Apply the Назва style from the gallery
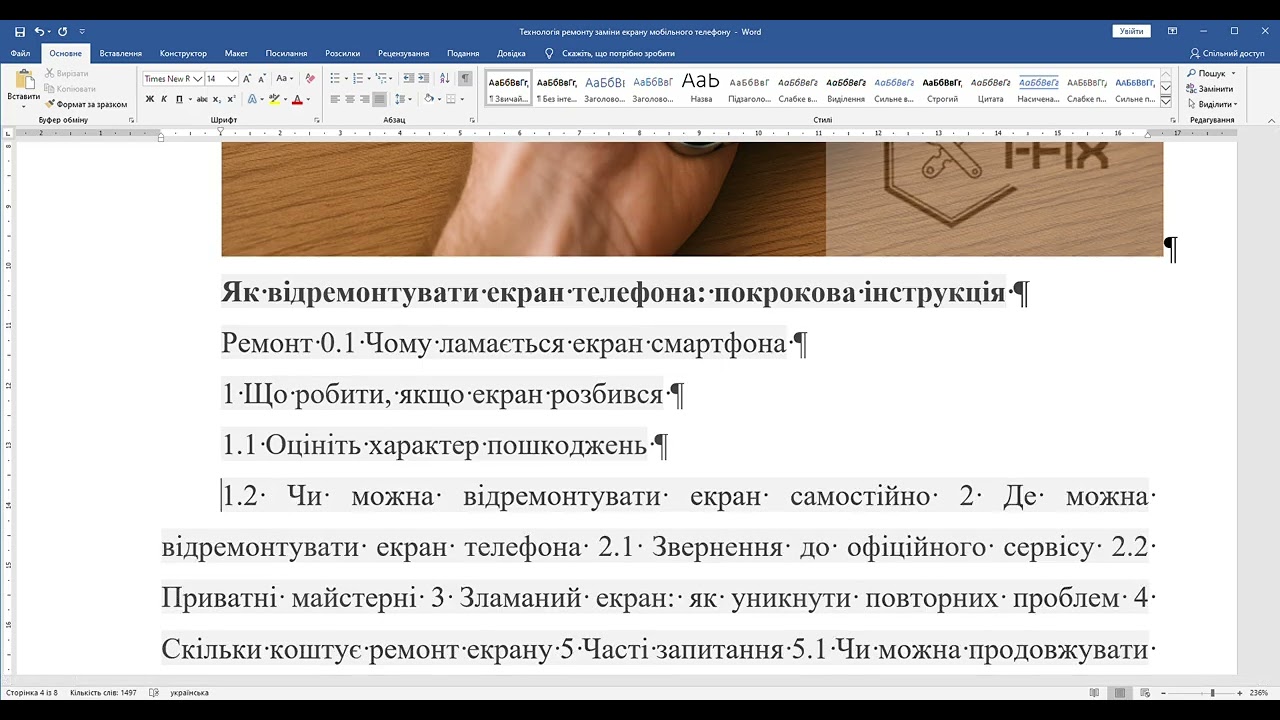This screenshot has width=1280, height=720. pyautogui.click(x=701, y=88)
